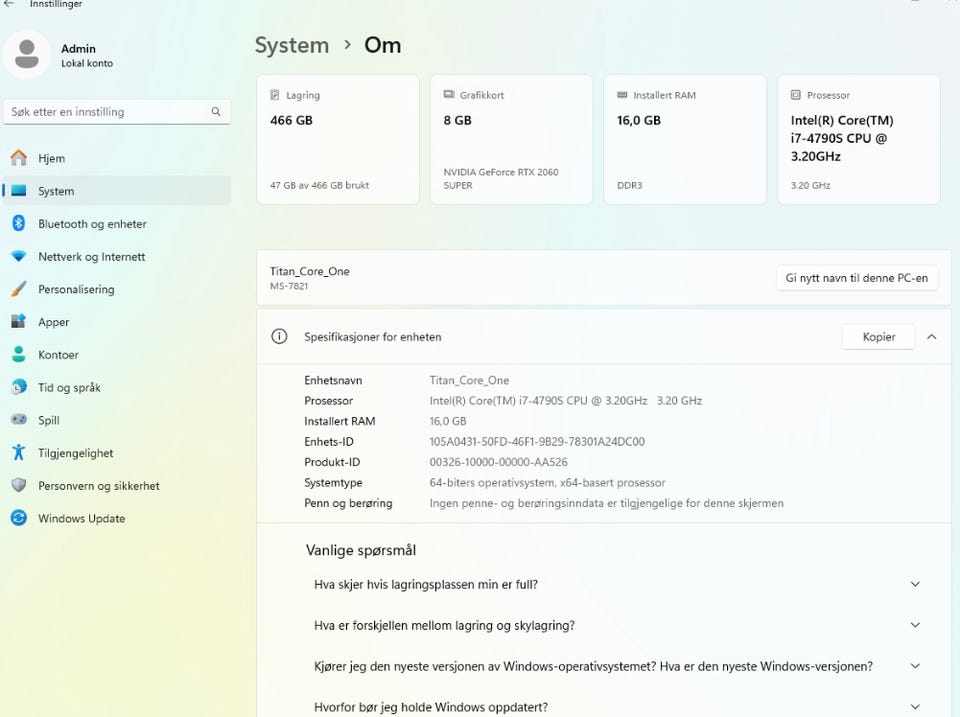The width and height of the screenshot is (960, 717).
Task: Click the System monitor icon in sidebar
Action: point(19,190)
